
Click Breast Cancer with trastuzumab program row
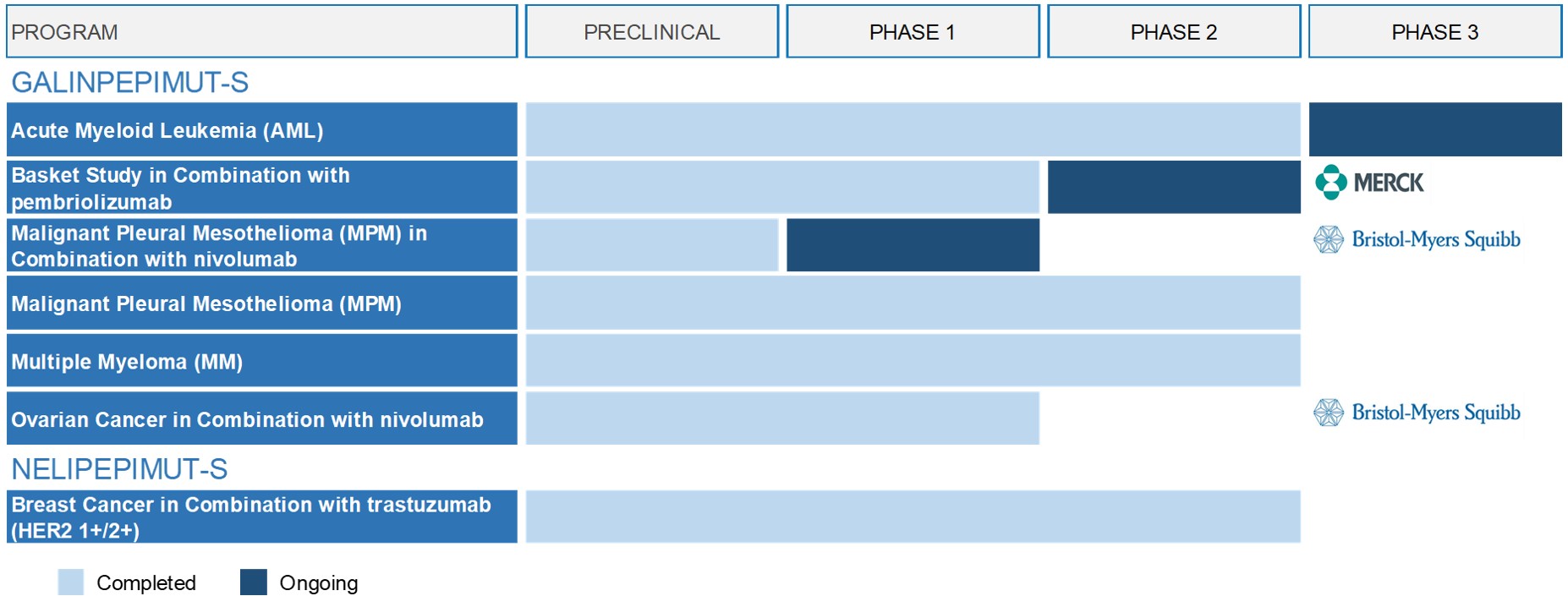(x=261, y=517)
